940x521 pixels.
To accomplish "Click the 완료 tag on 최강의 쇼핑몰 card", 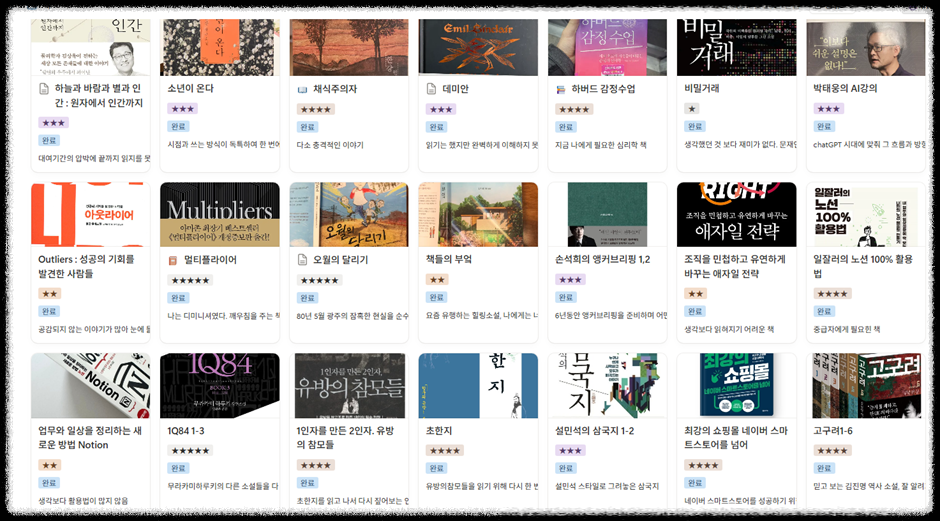I will click(x=695, y=483).
